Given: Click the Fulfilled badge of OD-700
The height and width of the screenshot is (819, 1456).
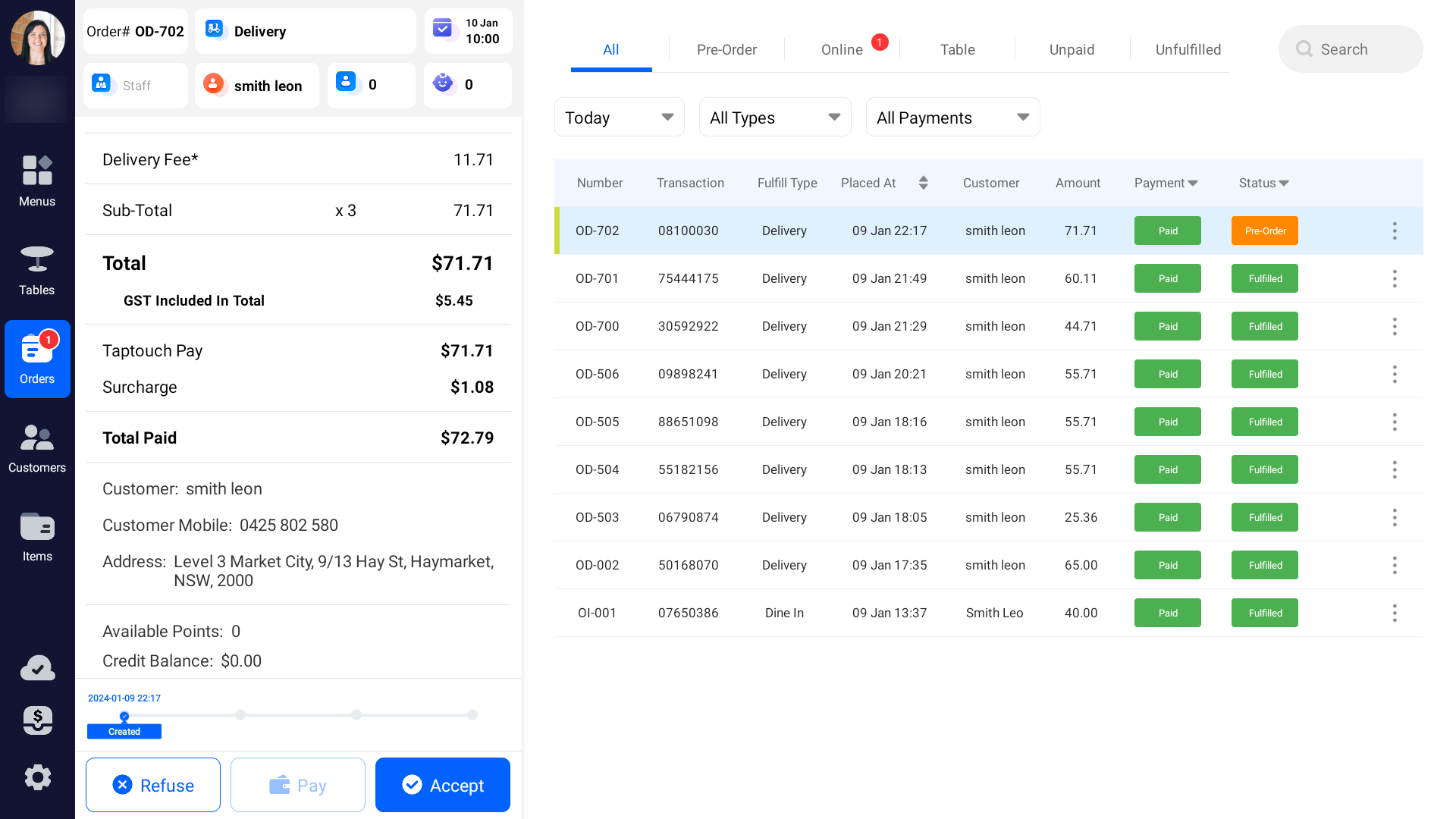Looking at the screenshot, I should (x=1265, y=326).
